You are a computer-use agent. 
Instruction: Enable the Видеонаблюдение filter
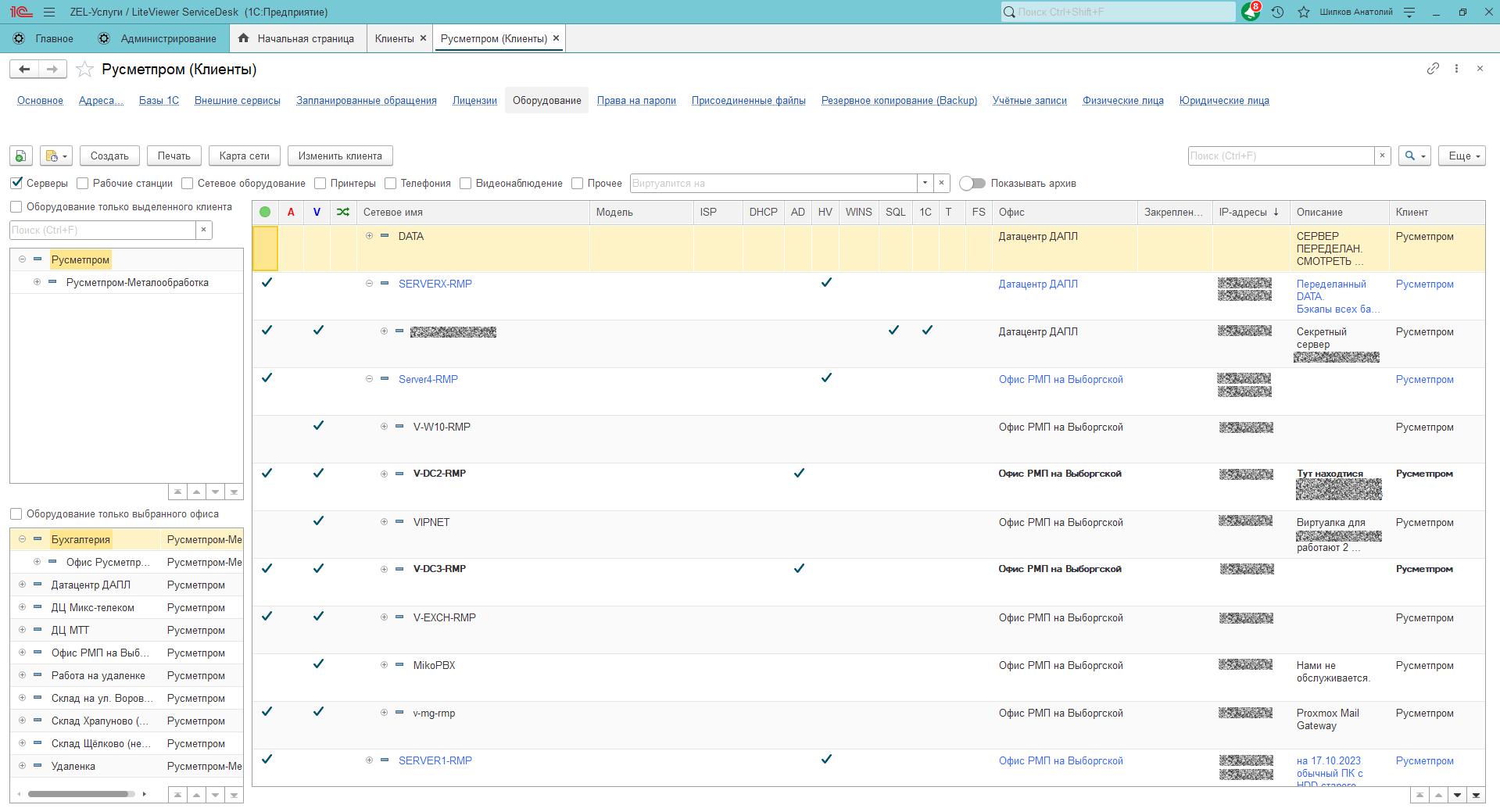(x=465, y=183)
